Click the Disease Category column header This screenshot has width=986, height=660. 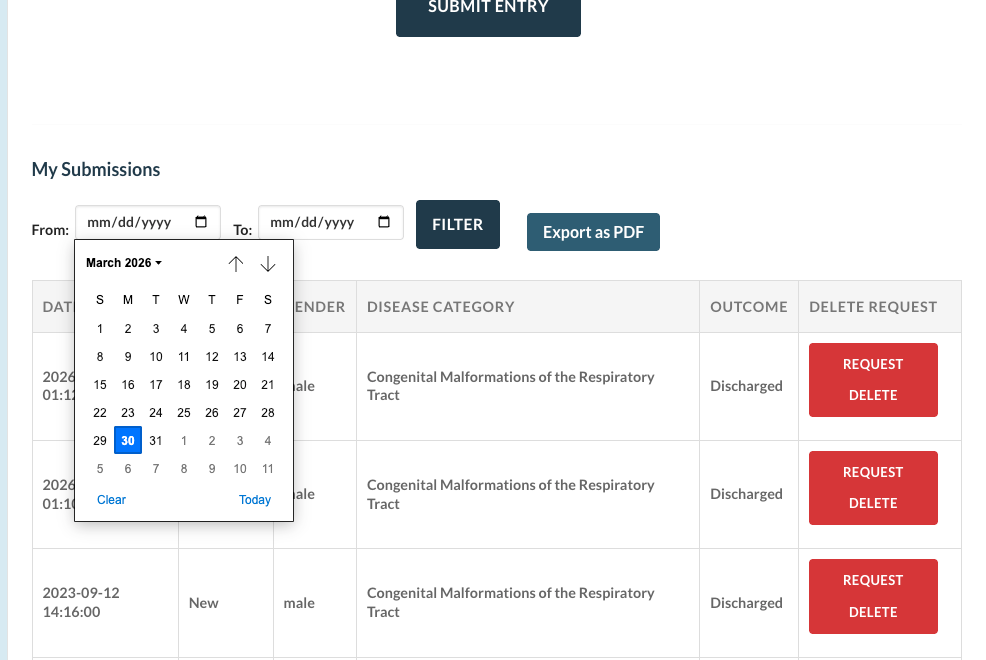(441, 307)
